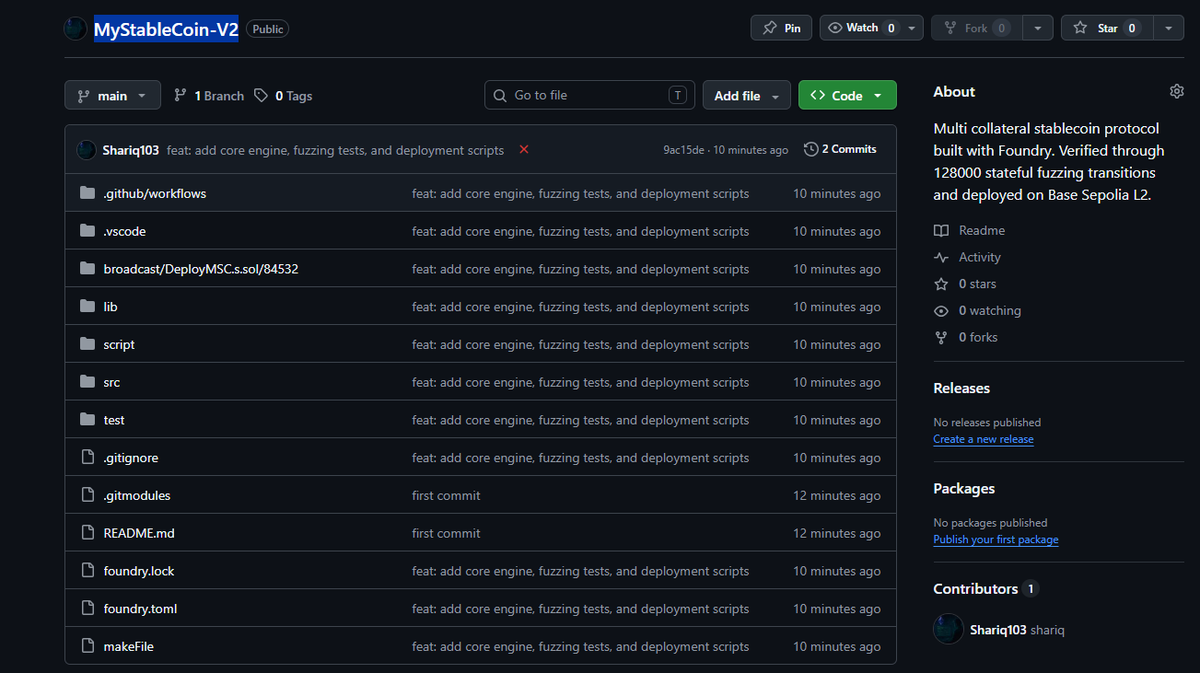Click the test folder icon
Image resolution: width=1200 pixels, height=673 pixels.
point(87,420)
